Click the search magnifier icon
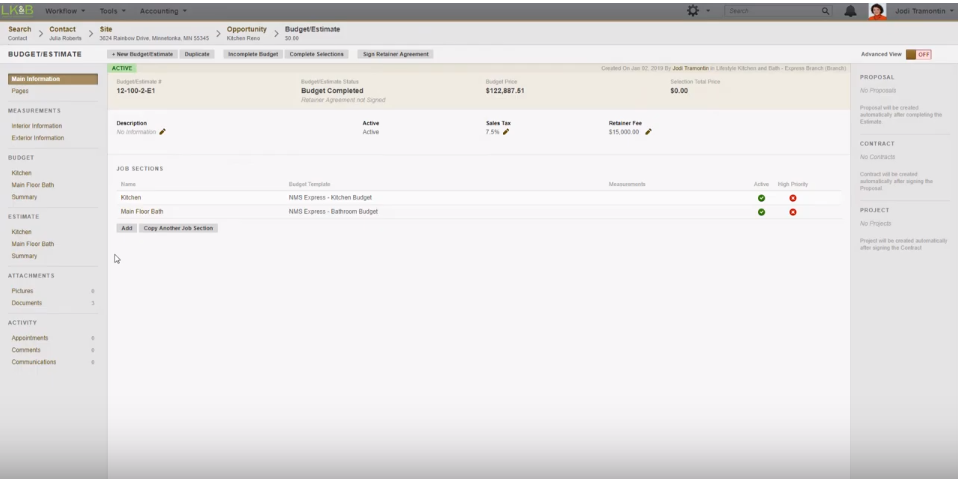The width and height of the screenshot is (958, 479). point(826,10)
